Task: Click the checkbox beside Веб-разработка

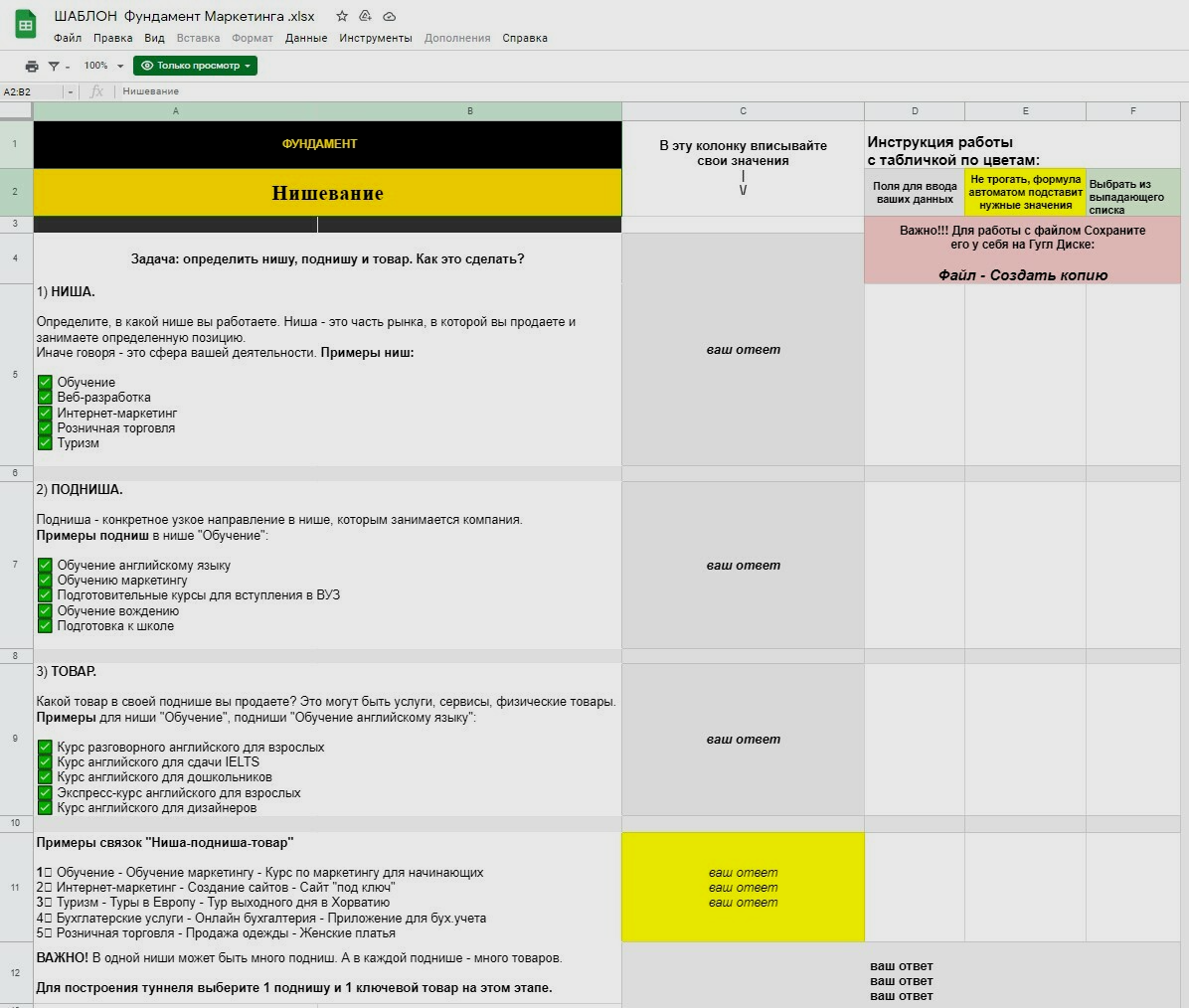Action: point(45,398)
